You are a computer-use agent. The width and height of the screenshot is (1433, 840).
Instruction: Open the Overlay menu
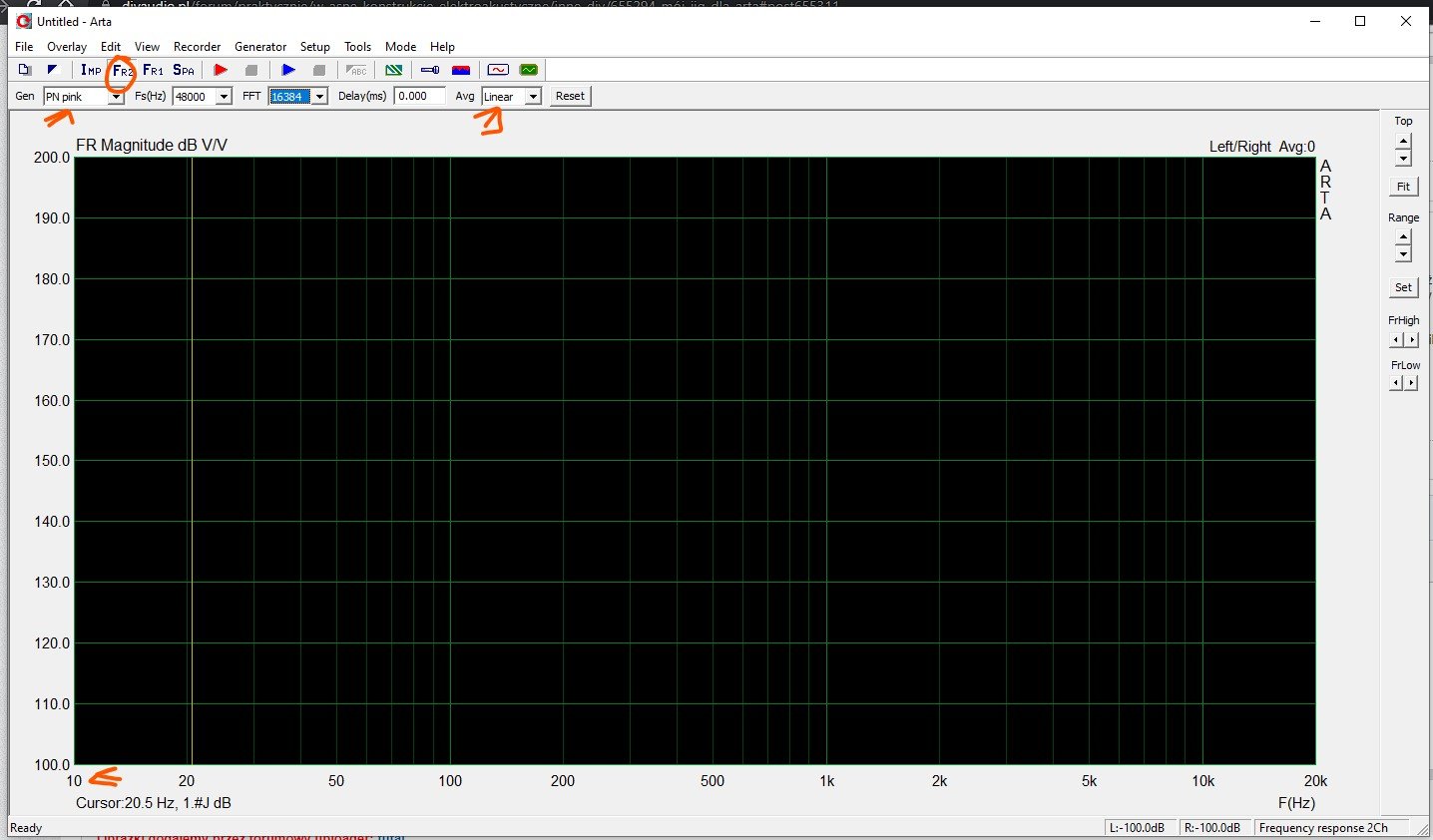67,47
